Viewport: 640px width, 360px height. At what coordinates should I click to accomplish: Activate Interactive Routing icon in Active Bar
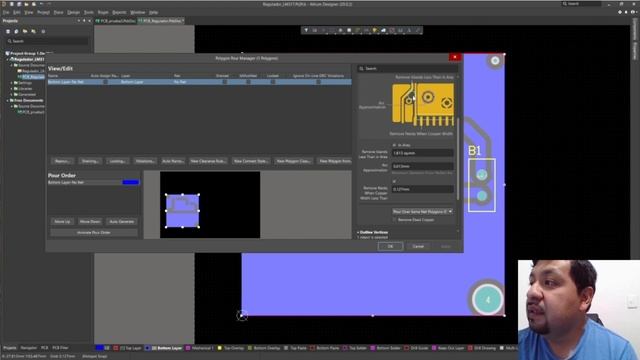358,30
